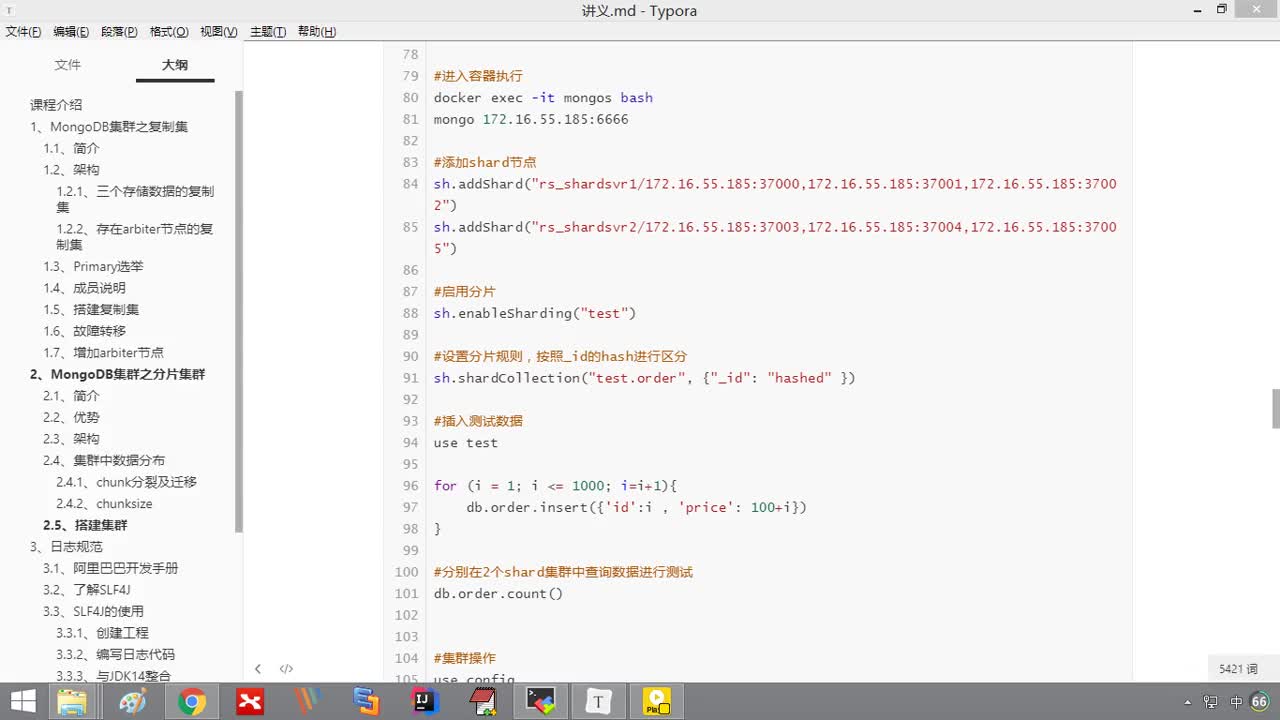
Task: Open the 视图(V) menu
Action: point(219,32)
